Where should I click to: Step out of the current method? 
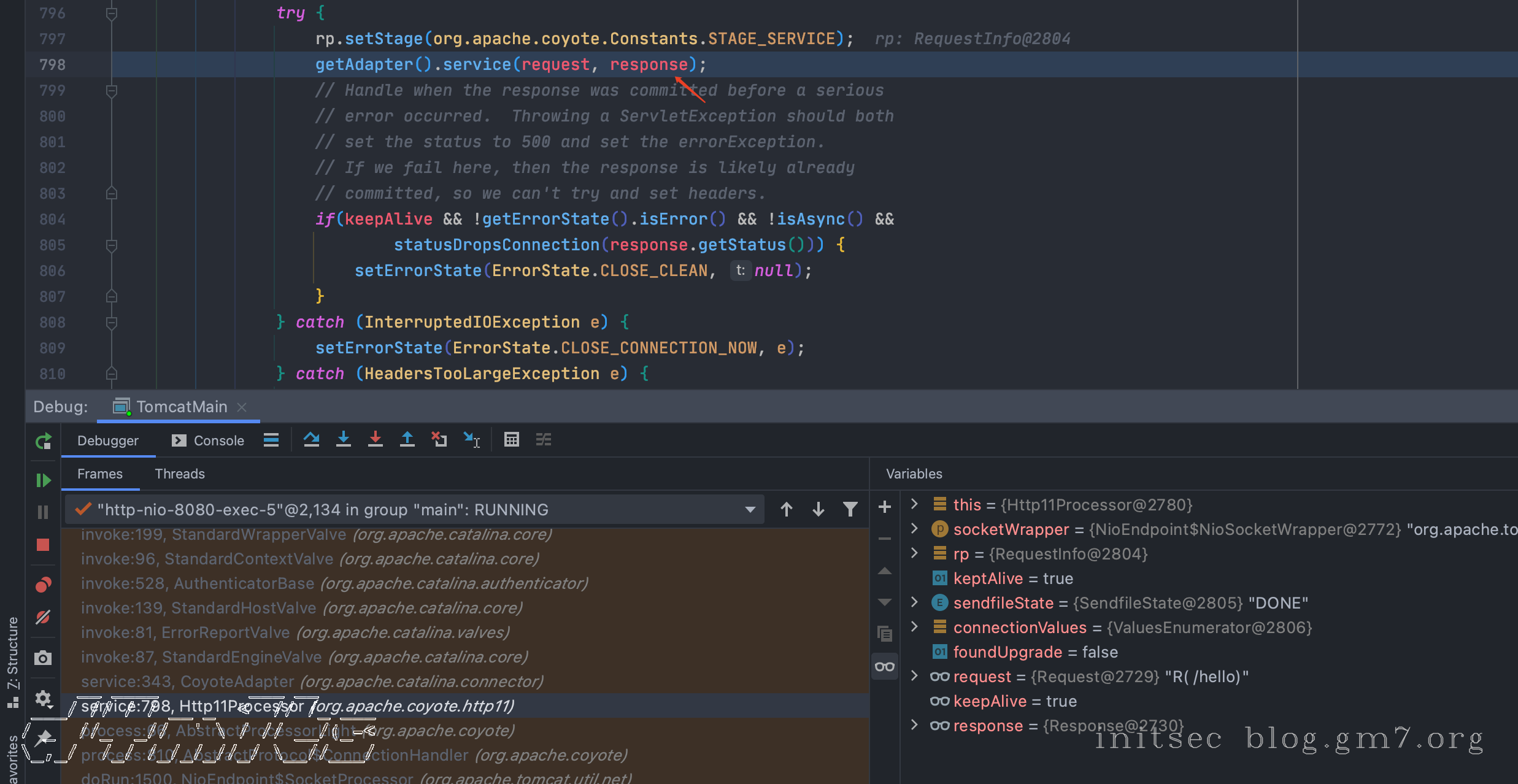[407, 439]
